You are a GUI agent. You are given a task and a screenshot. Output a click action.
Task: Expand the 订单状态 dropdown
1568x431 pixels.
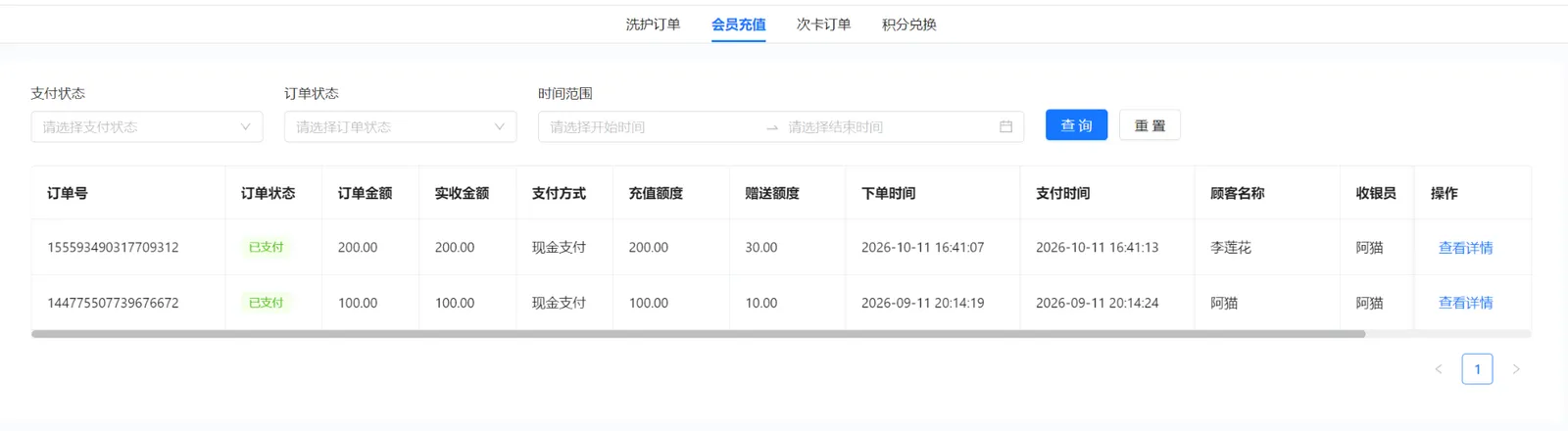[400, 126]
